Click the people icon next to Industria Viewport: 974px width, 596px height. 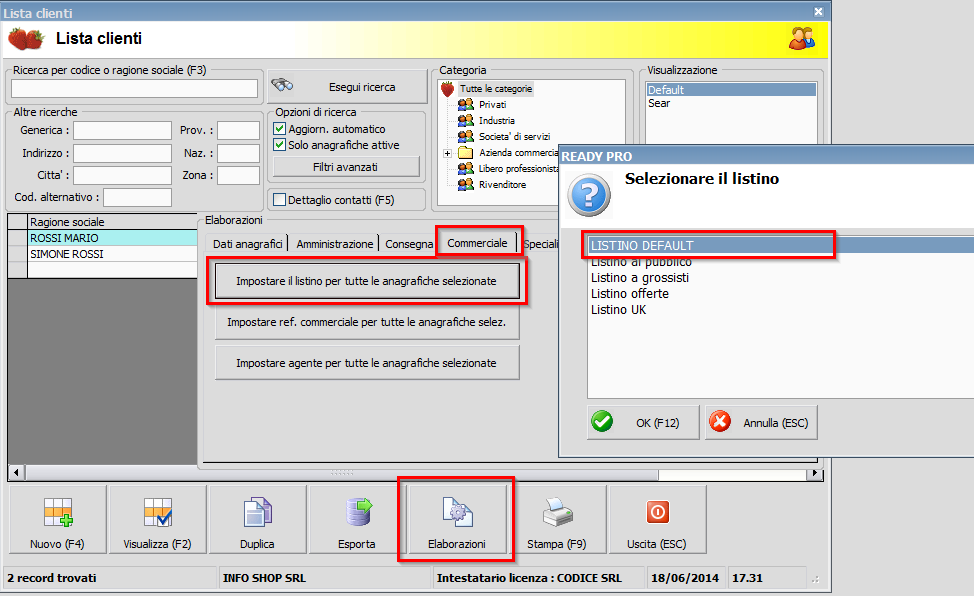click(465, 121)
